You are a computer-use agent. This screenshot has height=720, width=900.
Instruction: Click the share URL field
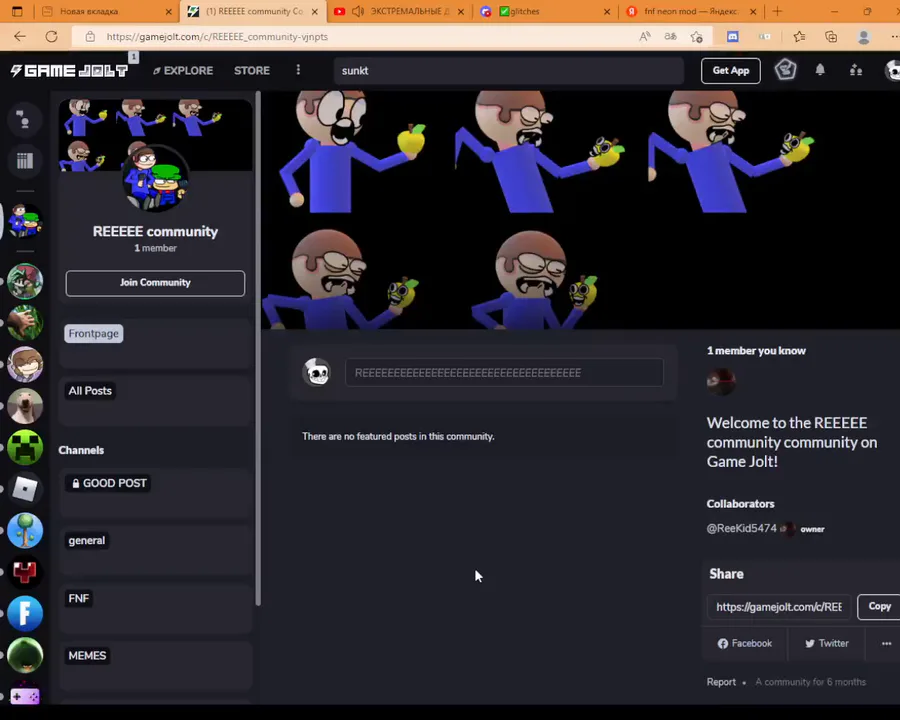tap(779, 607)
